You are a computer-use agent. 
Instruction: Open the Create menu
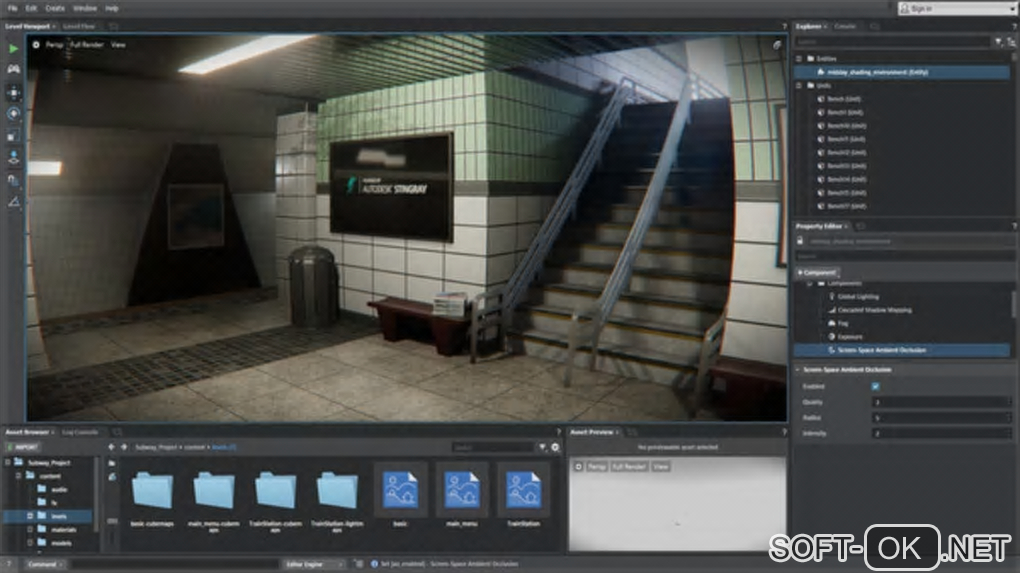[x=55, y=7]
